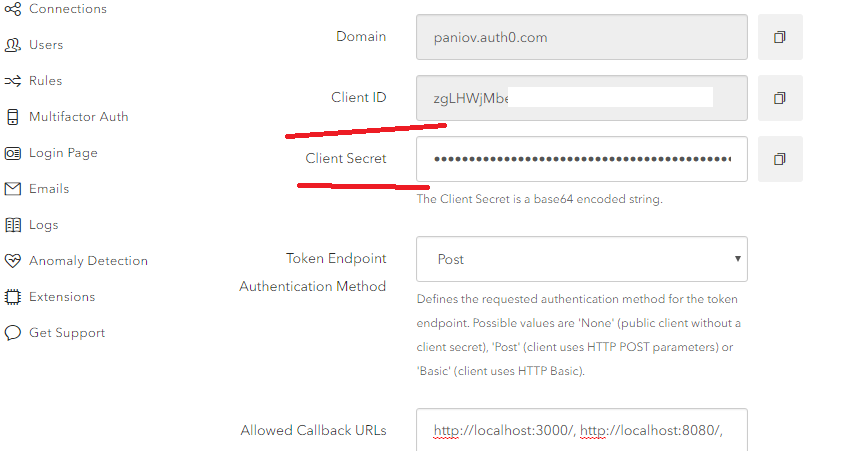Copy the Domain value with the copy icon
Viewport: 859px width, 451px height.
pos(780,37)
